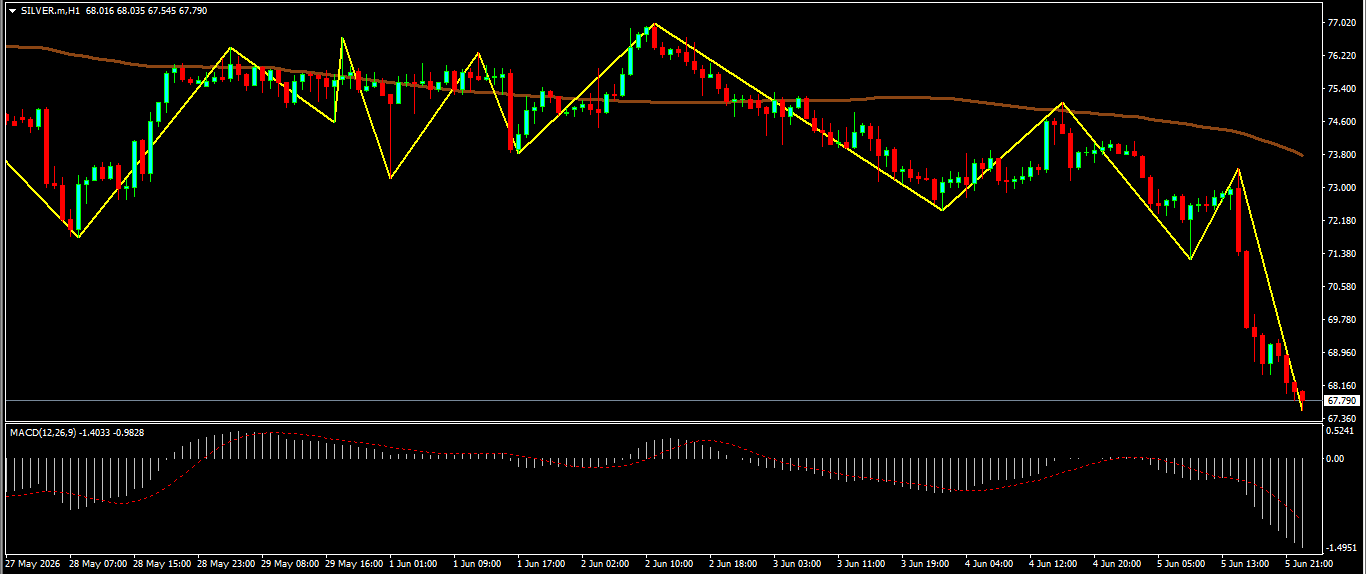Click time axis label 3 Jun 03:00
Screen dimensions: 1366x574
[x=797, y=564]
